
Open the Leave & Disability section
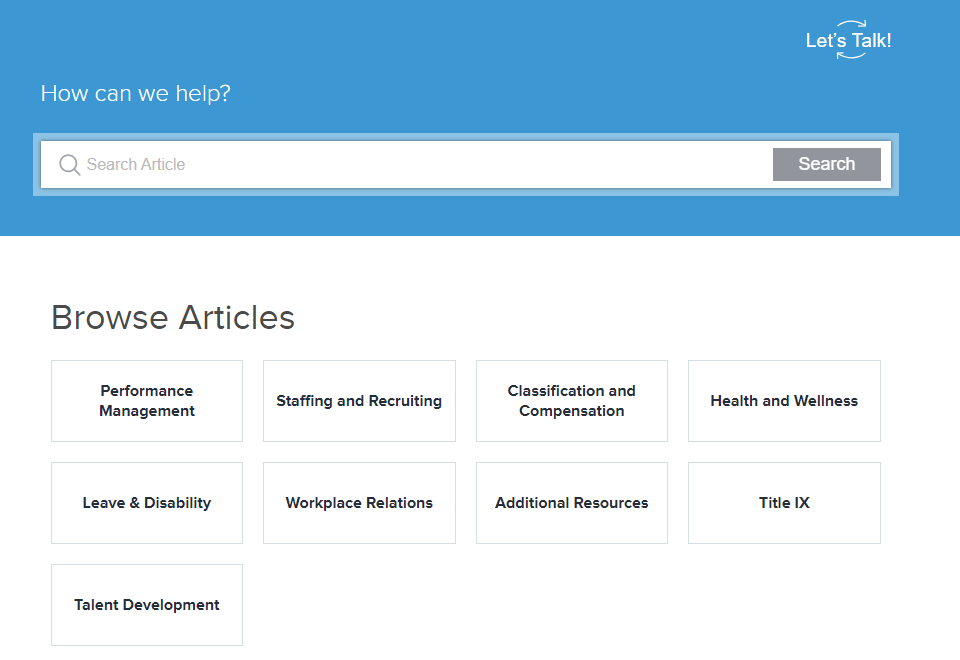coord(146,502)
